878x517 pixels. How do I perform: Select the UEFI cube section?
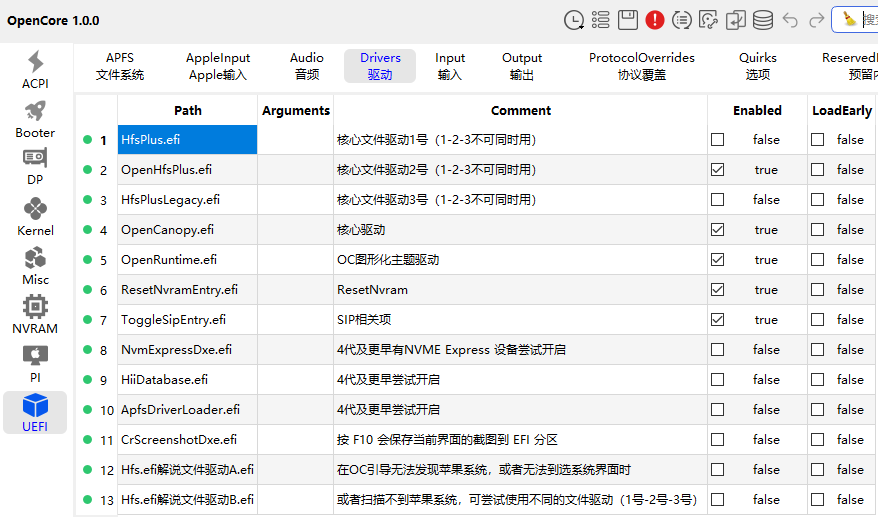click(35, 413)
